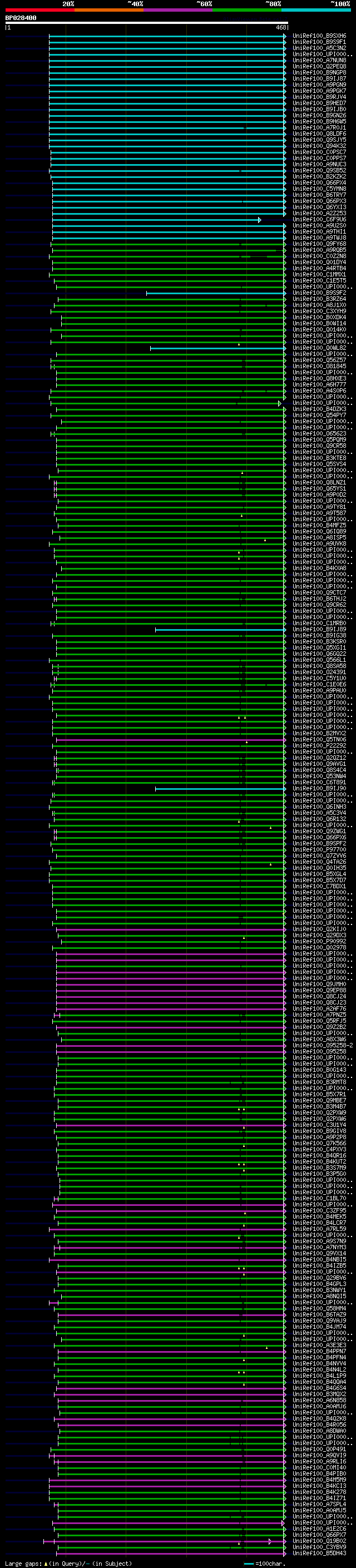This screenshot has height=1568, width=356.
Task: Open hit UniRef100_B9HED7
Action: 319,103
